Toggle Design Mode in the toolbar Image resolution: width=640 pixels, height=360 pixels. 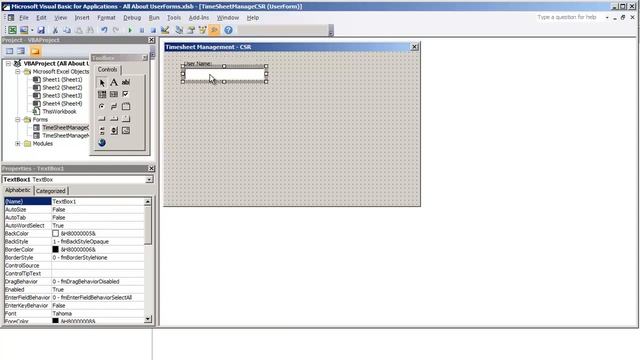pyautogui.click(x=165, y=30)
